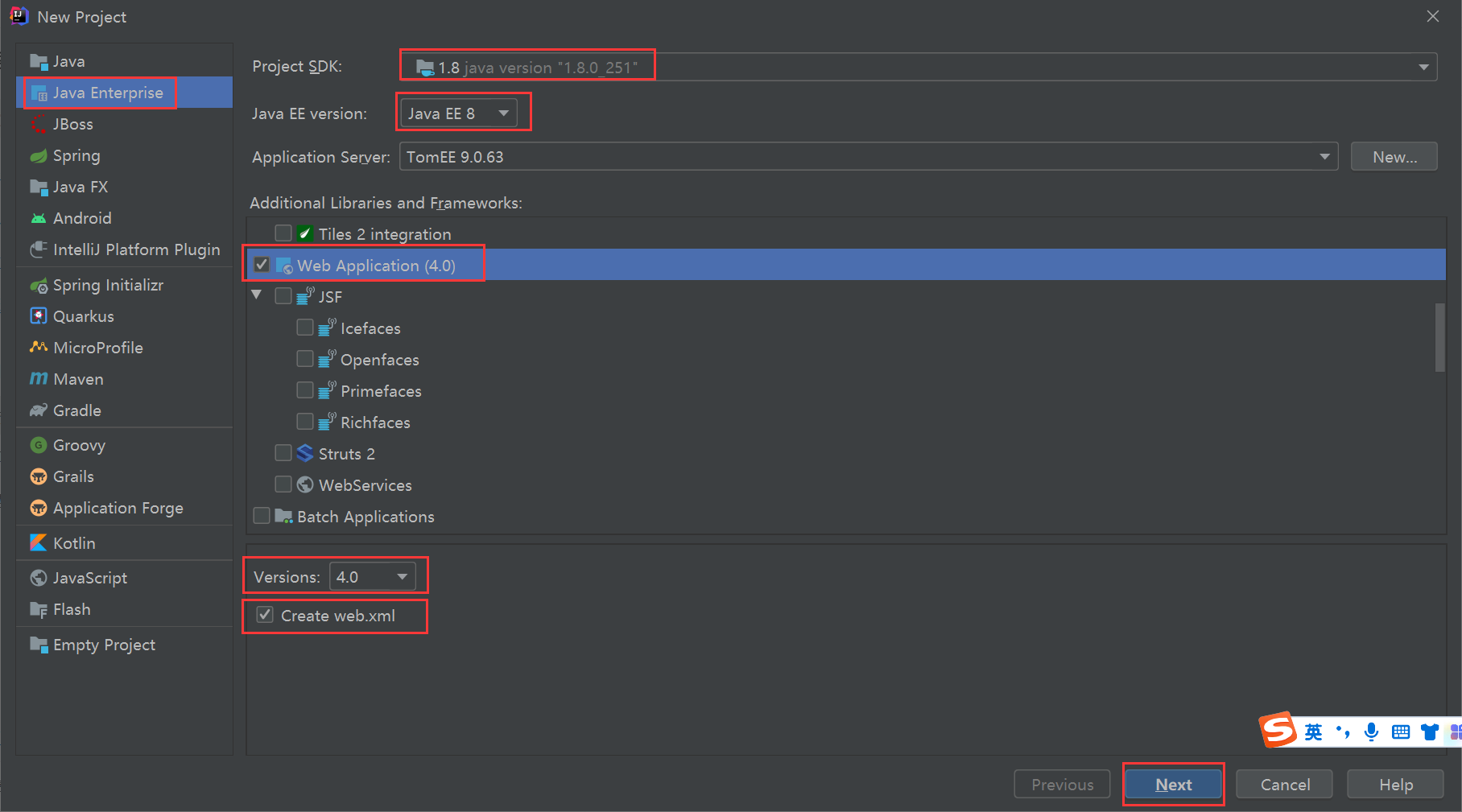Click the Spring Initializr icon
Viewport: 1462px width, 812px height.
tap(39, 286)
